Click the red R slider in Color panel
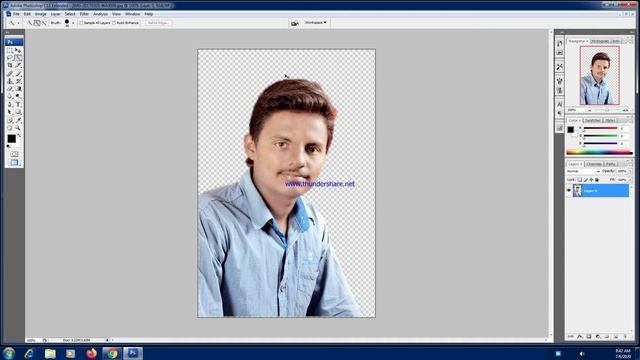 [x=600, y=128]
